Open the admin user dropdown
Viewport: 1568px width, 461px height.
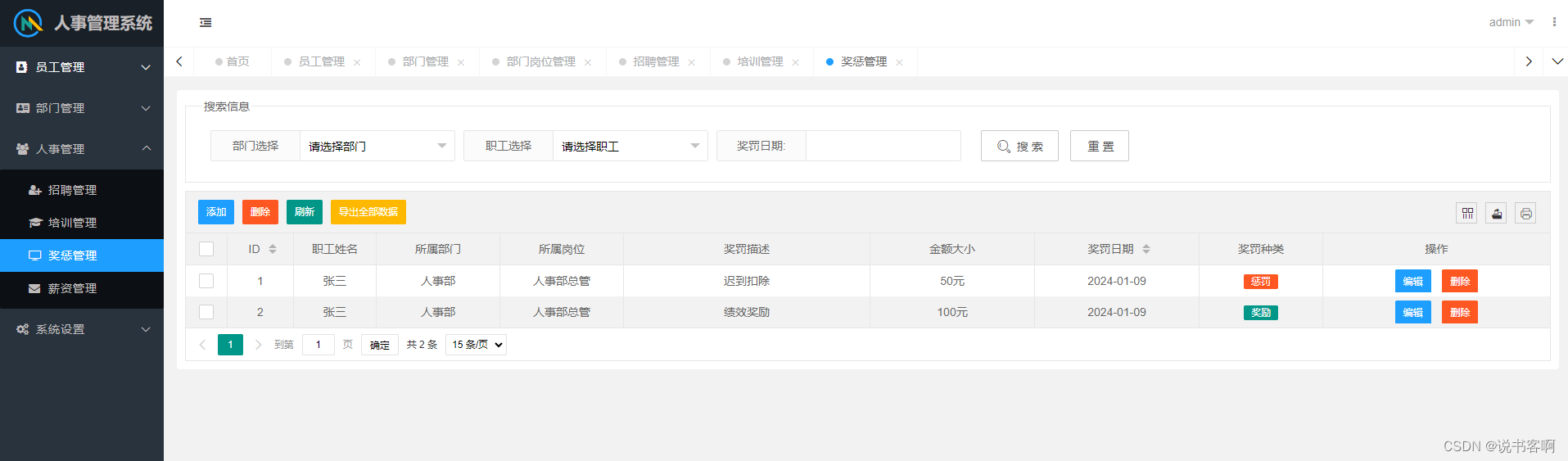point(1511,22)
